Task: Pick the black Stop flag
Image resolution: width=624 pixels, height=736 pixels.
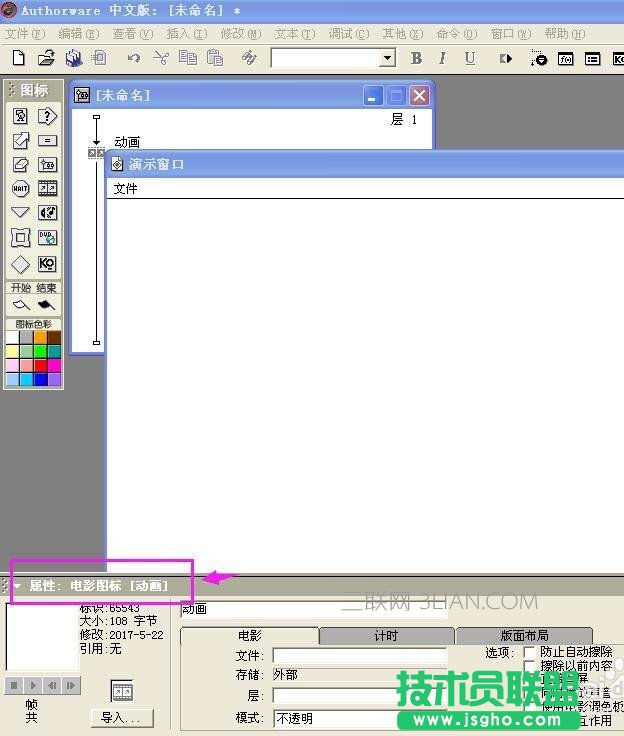Action: tap(46, 305)
